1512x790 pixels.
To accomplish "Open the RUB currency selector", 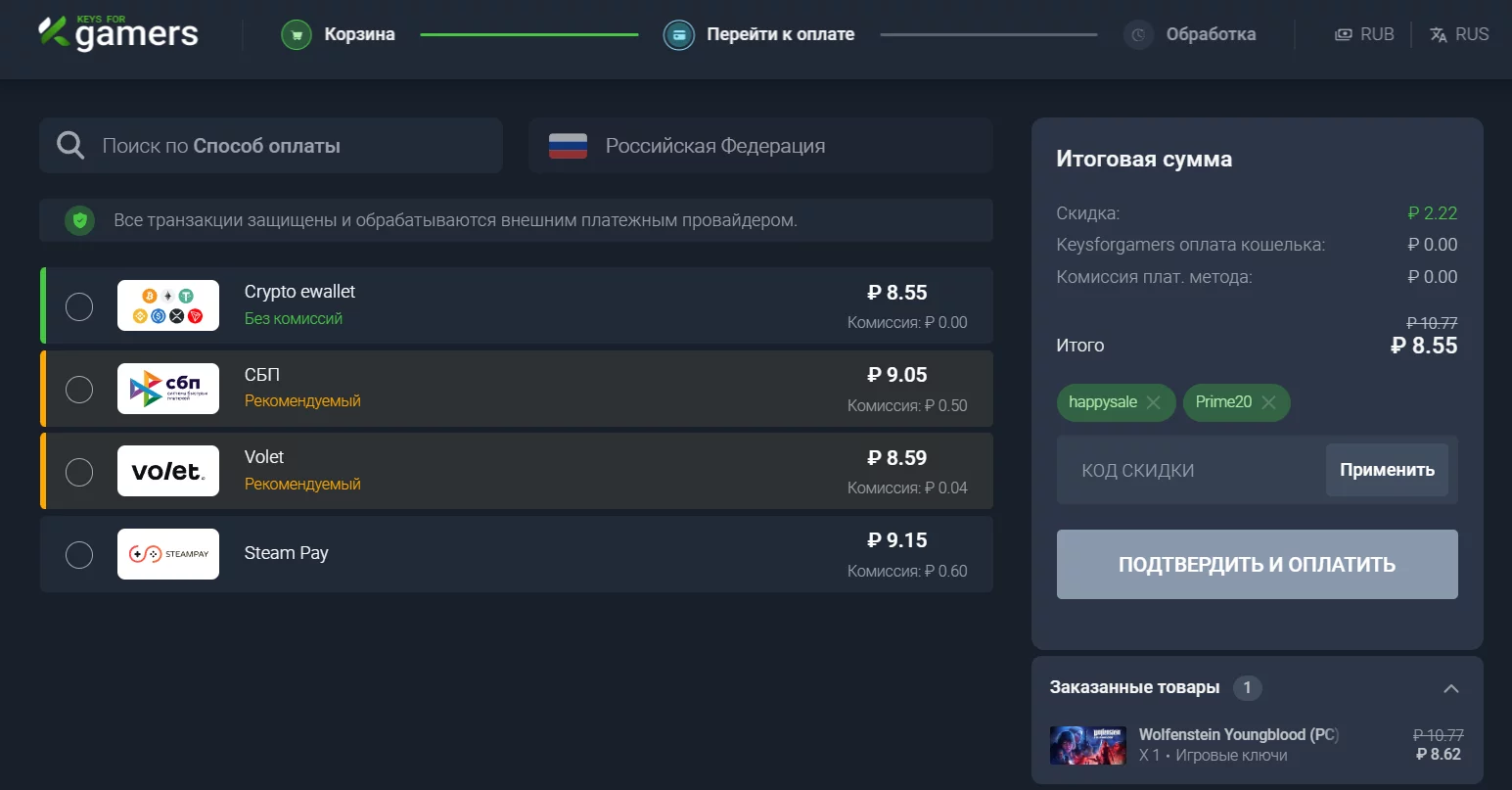I will pos(1364,34).
